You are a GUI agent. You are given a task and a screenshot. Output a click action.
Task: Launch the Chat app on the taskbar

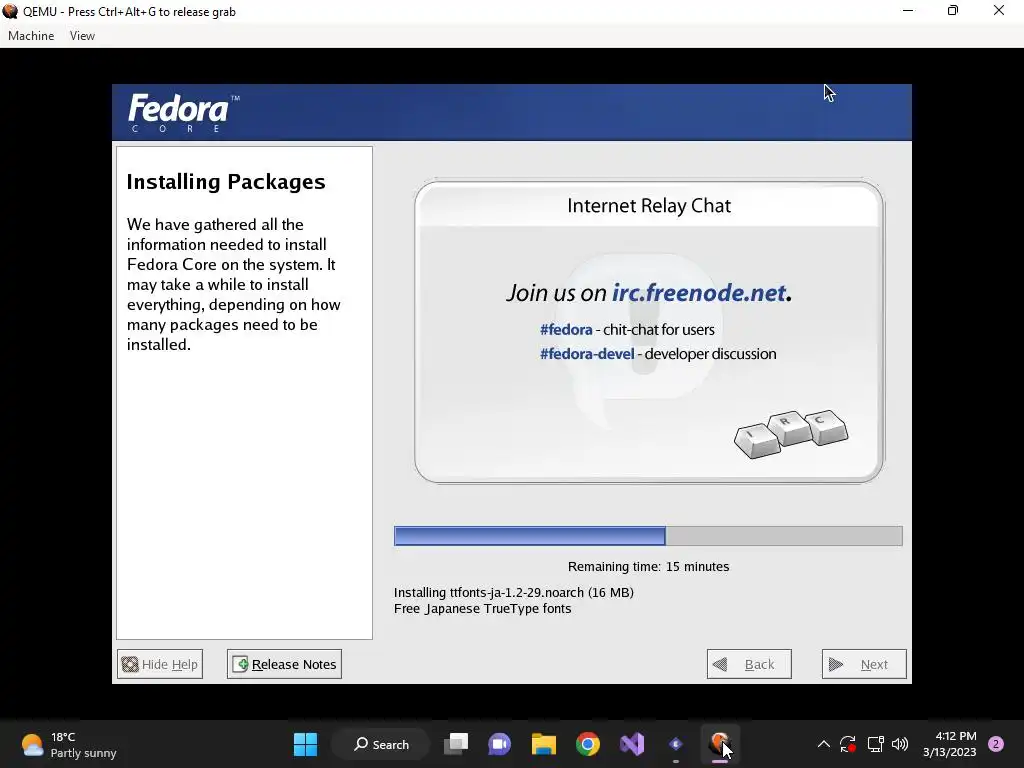coord(500,744)
